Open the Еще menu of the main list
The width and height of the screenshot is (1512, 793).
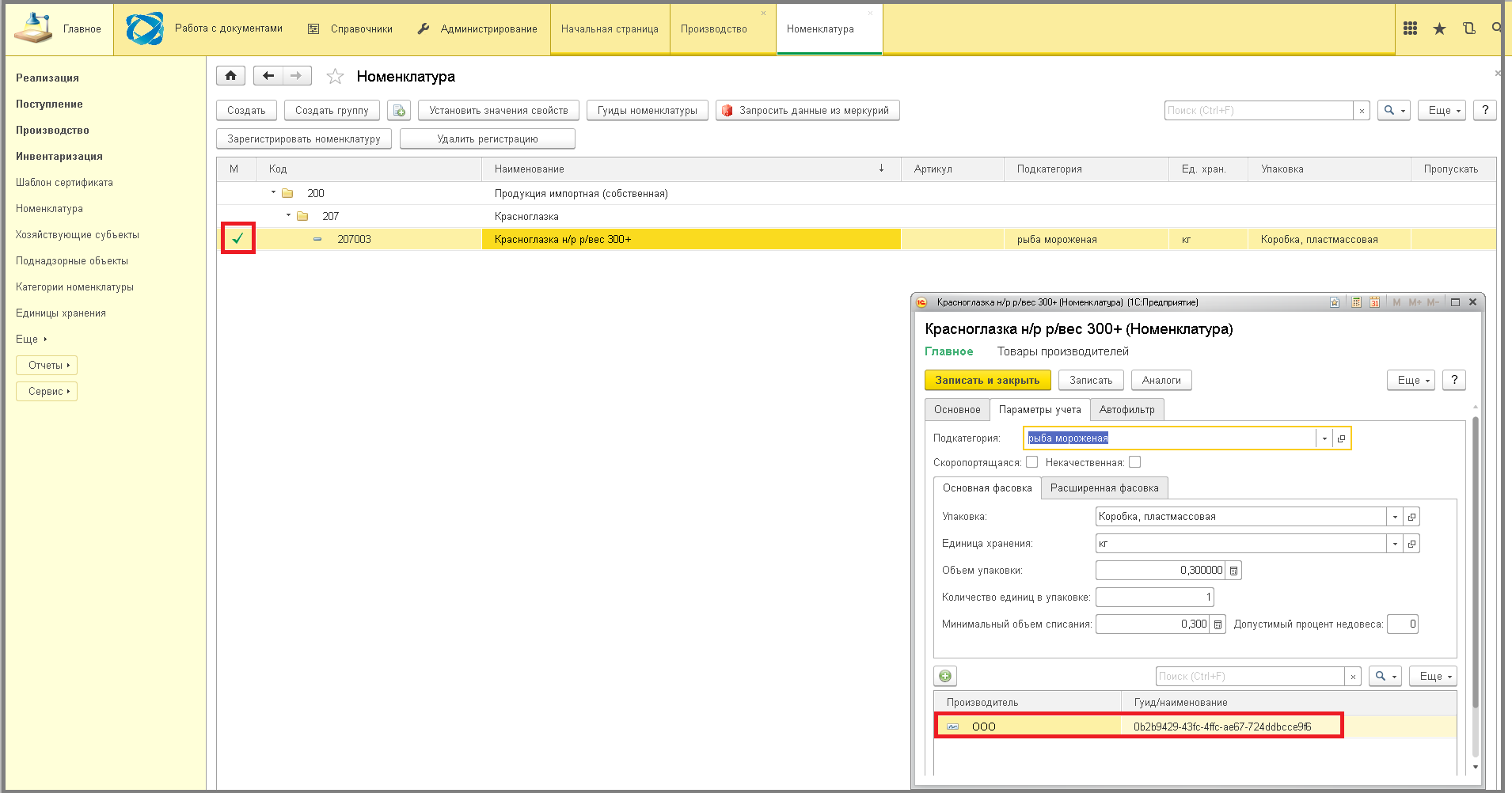pos(1442,110)
